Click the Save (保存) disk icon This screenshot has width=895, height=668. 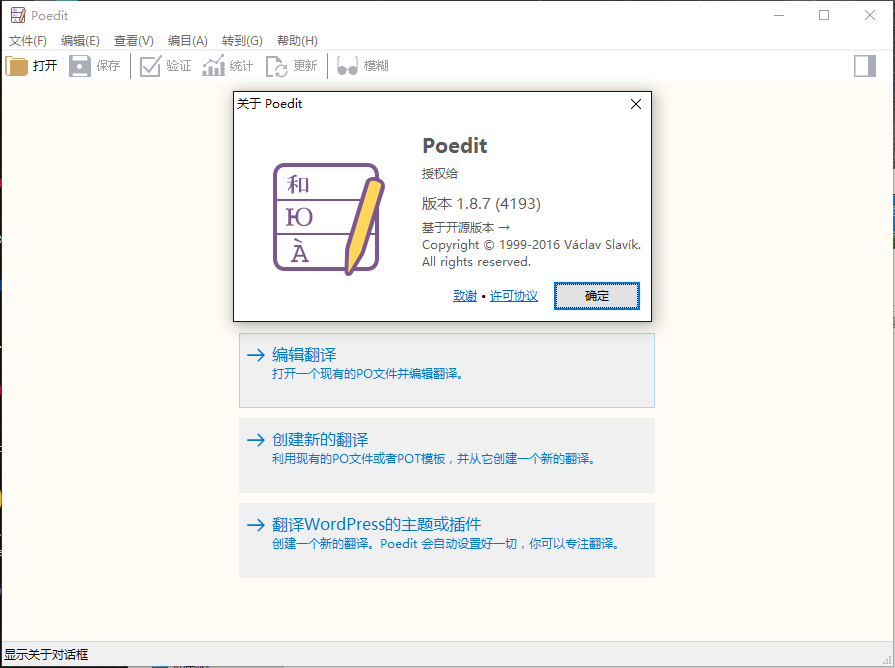click(x=80, y=66)
